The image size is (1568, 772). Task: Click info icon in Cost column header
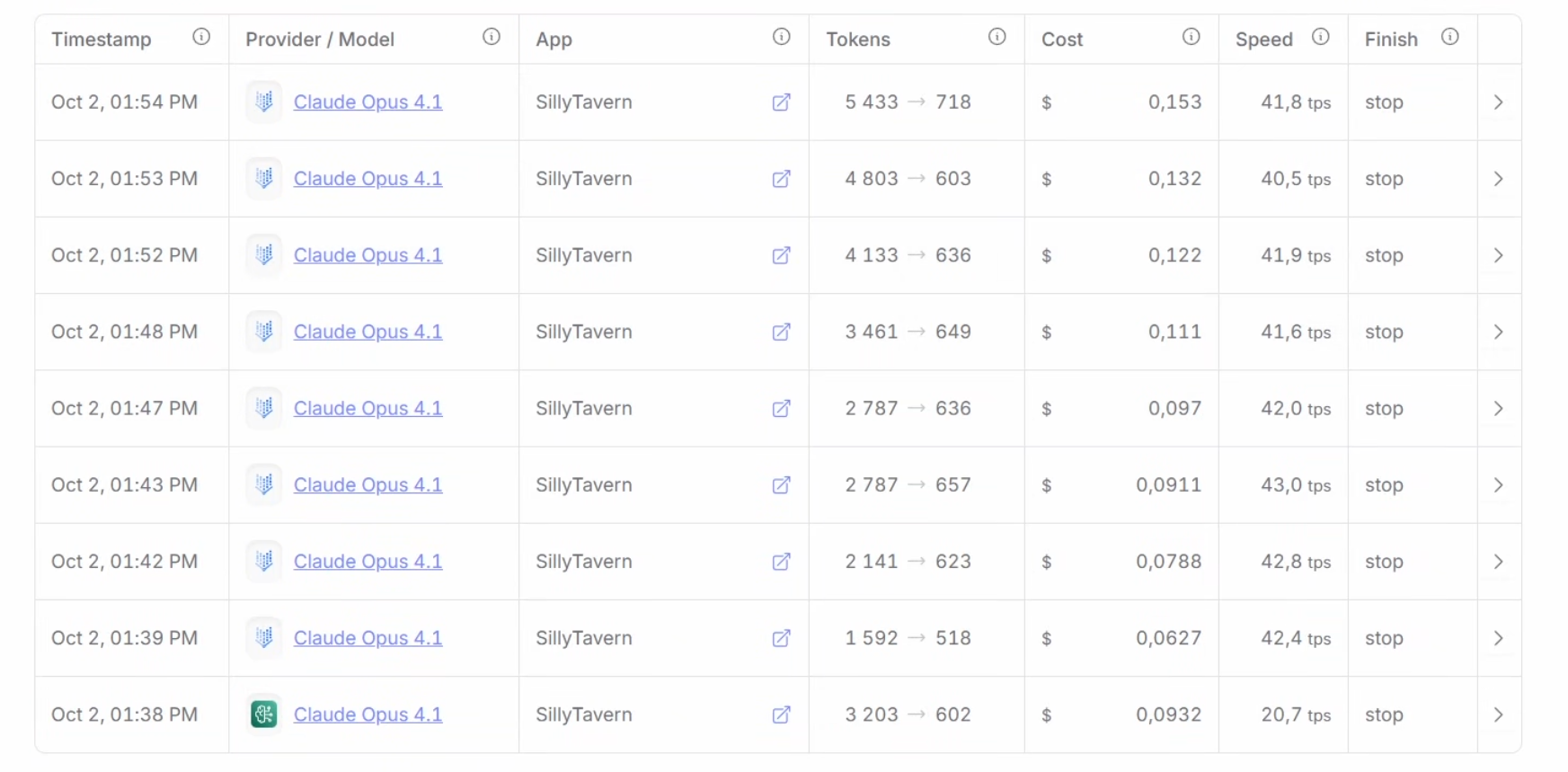coord(1191,37)
